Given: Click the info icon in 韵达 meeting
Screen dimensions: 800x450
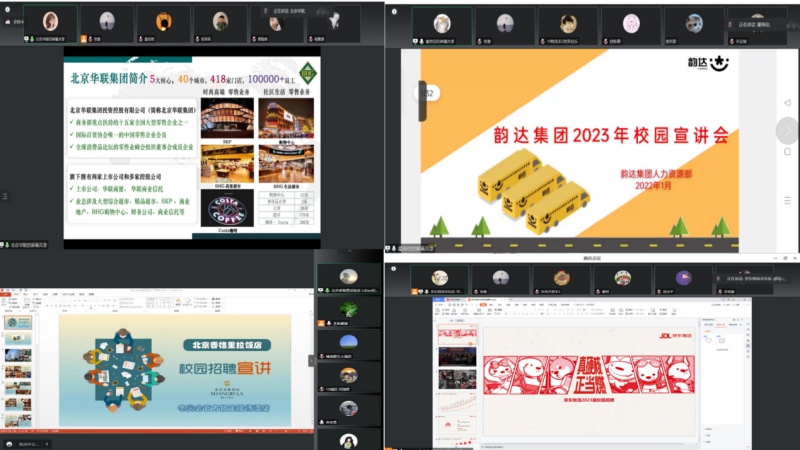Looking at the screenshot, I should coord(394,12).
